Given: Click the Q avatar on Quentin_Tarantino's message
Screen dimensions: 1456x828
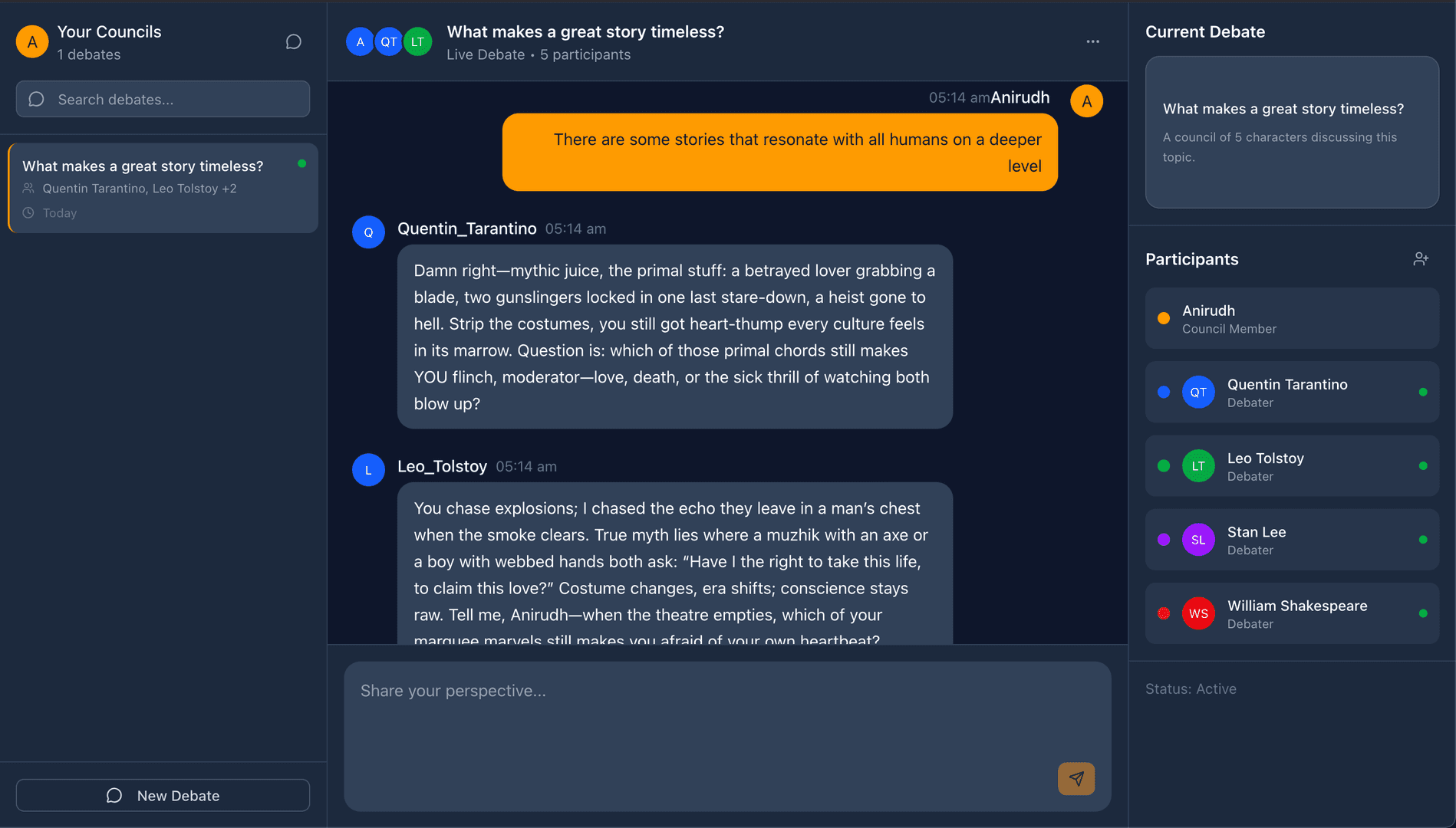Looking at the screenshot, I should [x=368, y=232].
